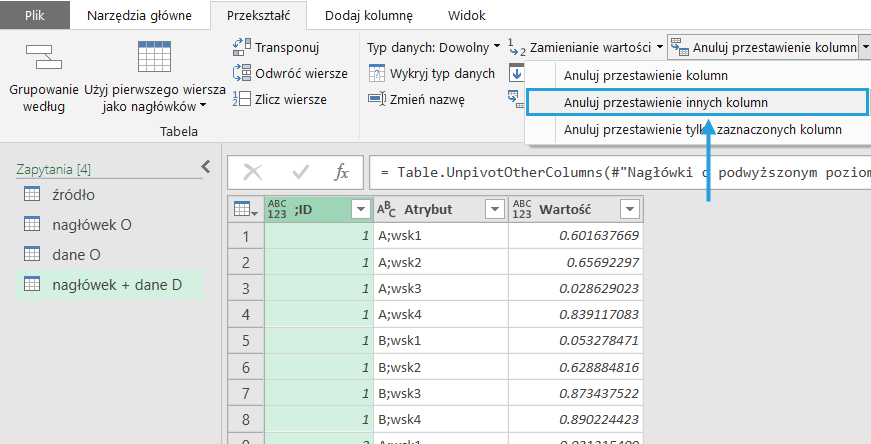This screenshot has width=871, height=444.
Task: Confirm formula with checkmark icon
Action: click(x=300, y=172)
